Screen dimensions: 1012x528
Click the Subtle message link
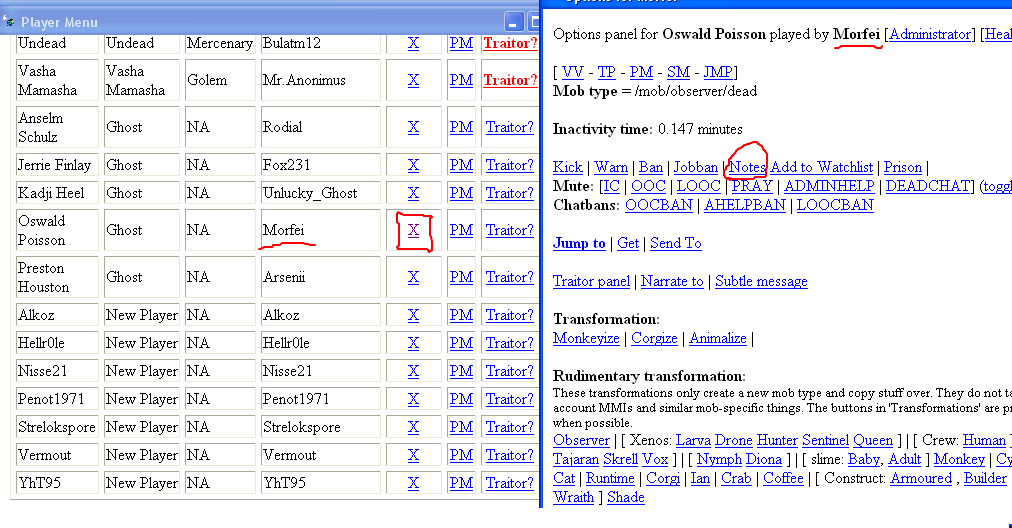(x=761, y=281)
